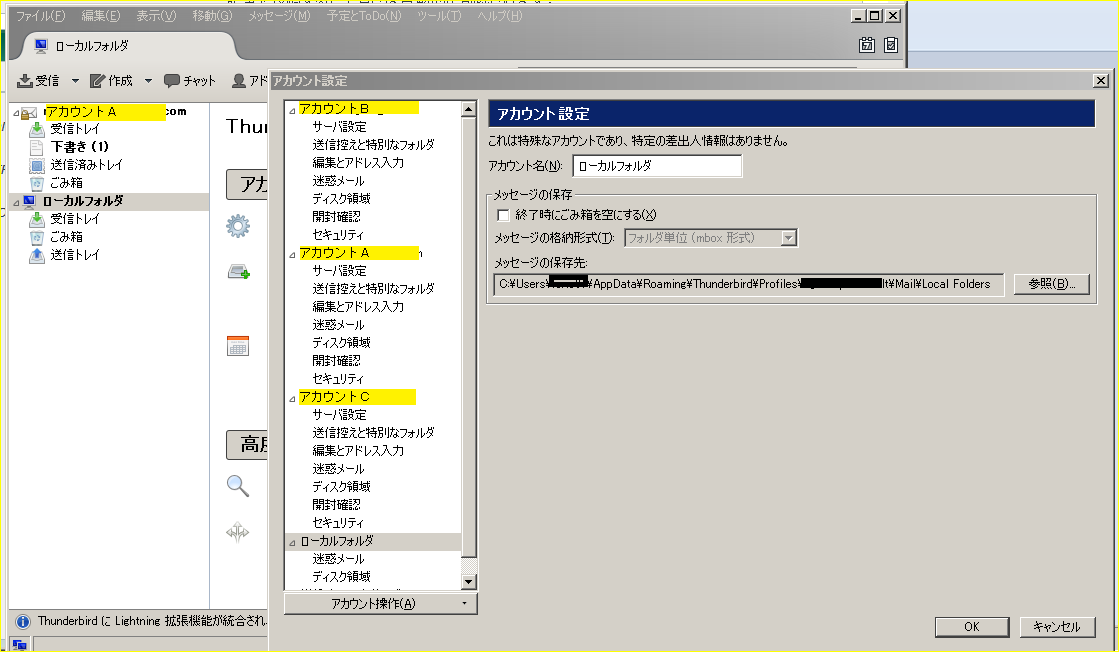Click the 作成 (Write) compose icon
The height and width of the screenshot is (652, 1119).
98,81
